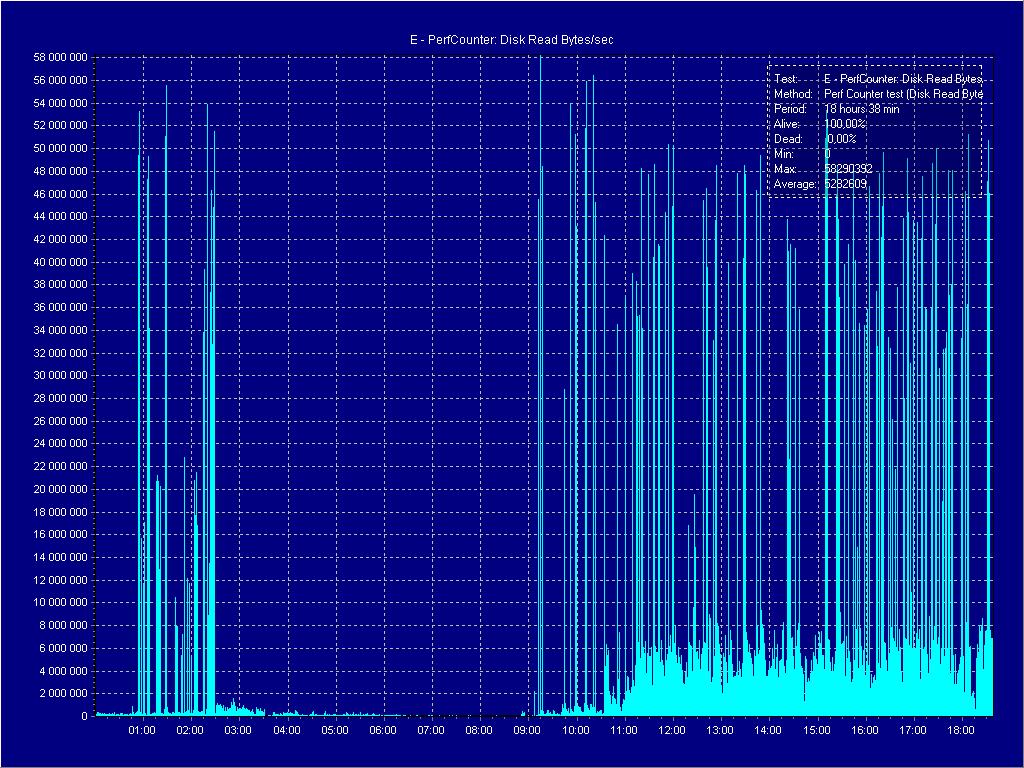Click the Average value in the legend box
Screen dimensions: 1024x768
845,185
